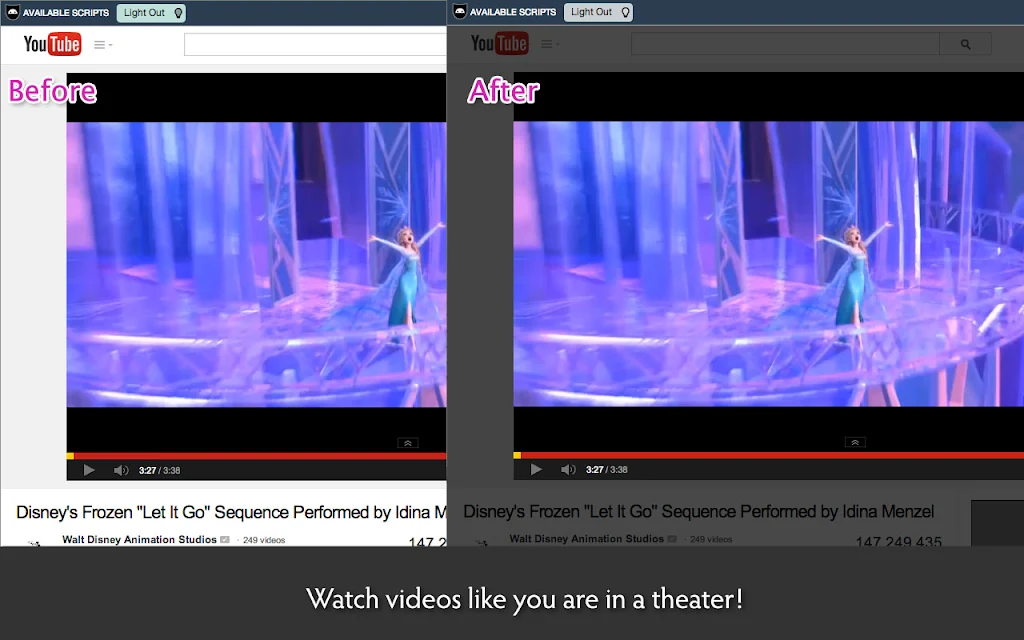Viewport: 1024px width, 640px height.
Task: Click video title in Before panel
Action: click(231, 512)
